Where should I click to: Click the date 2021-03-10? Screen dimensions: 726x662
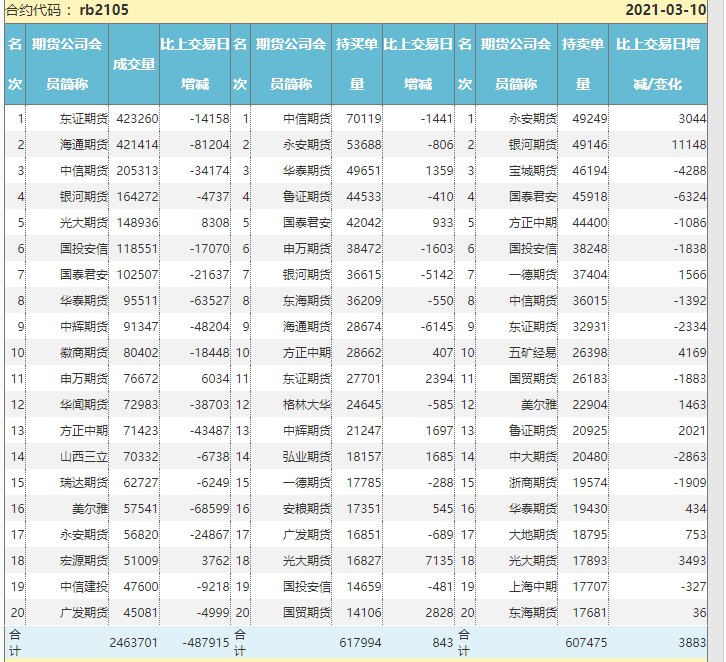pos(666,10)
